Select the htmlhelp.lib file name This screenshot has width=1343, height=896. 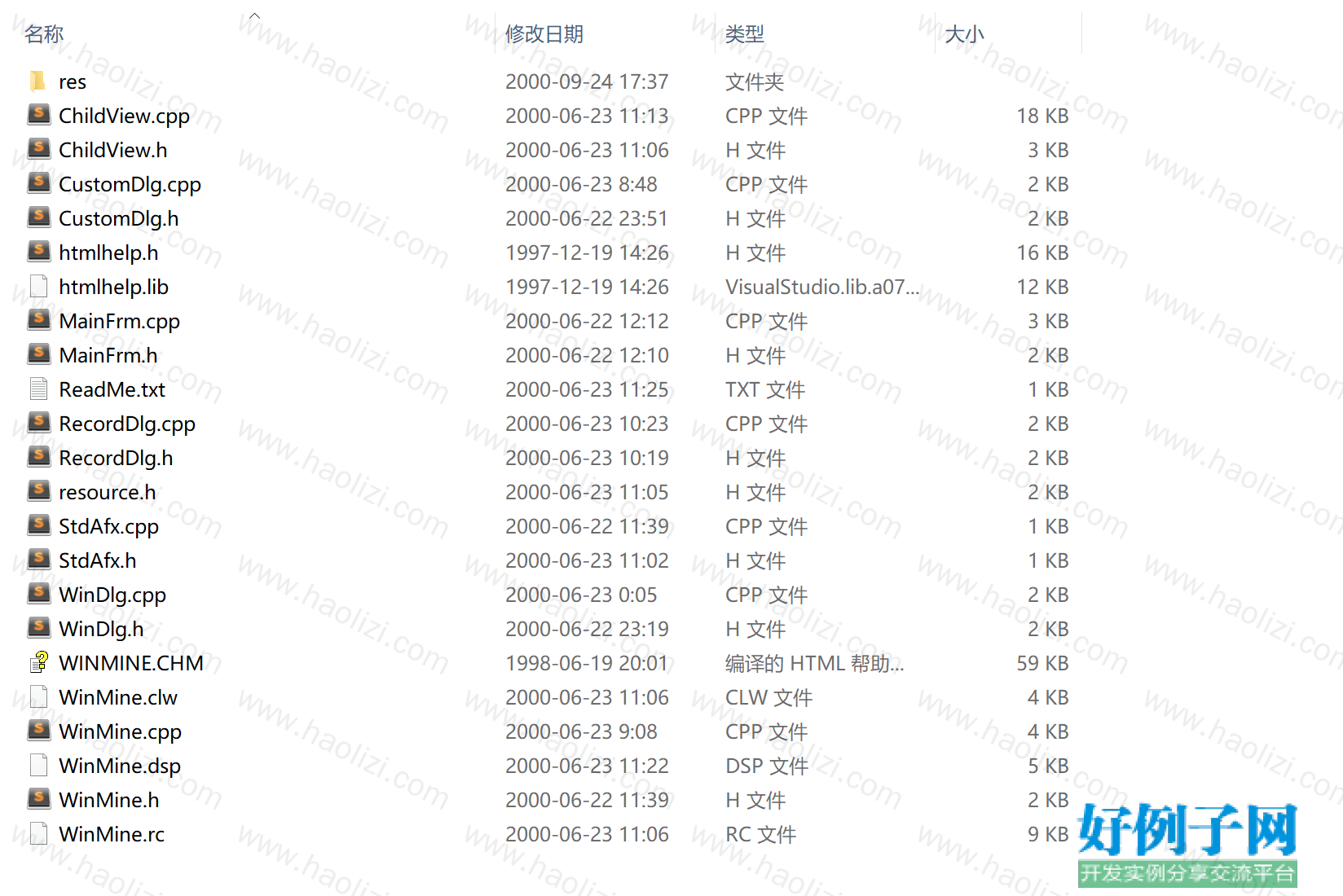pos(114,288)
